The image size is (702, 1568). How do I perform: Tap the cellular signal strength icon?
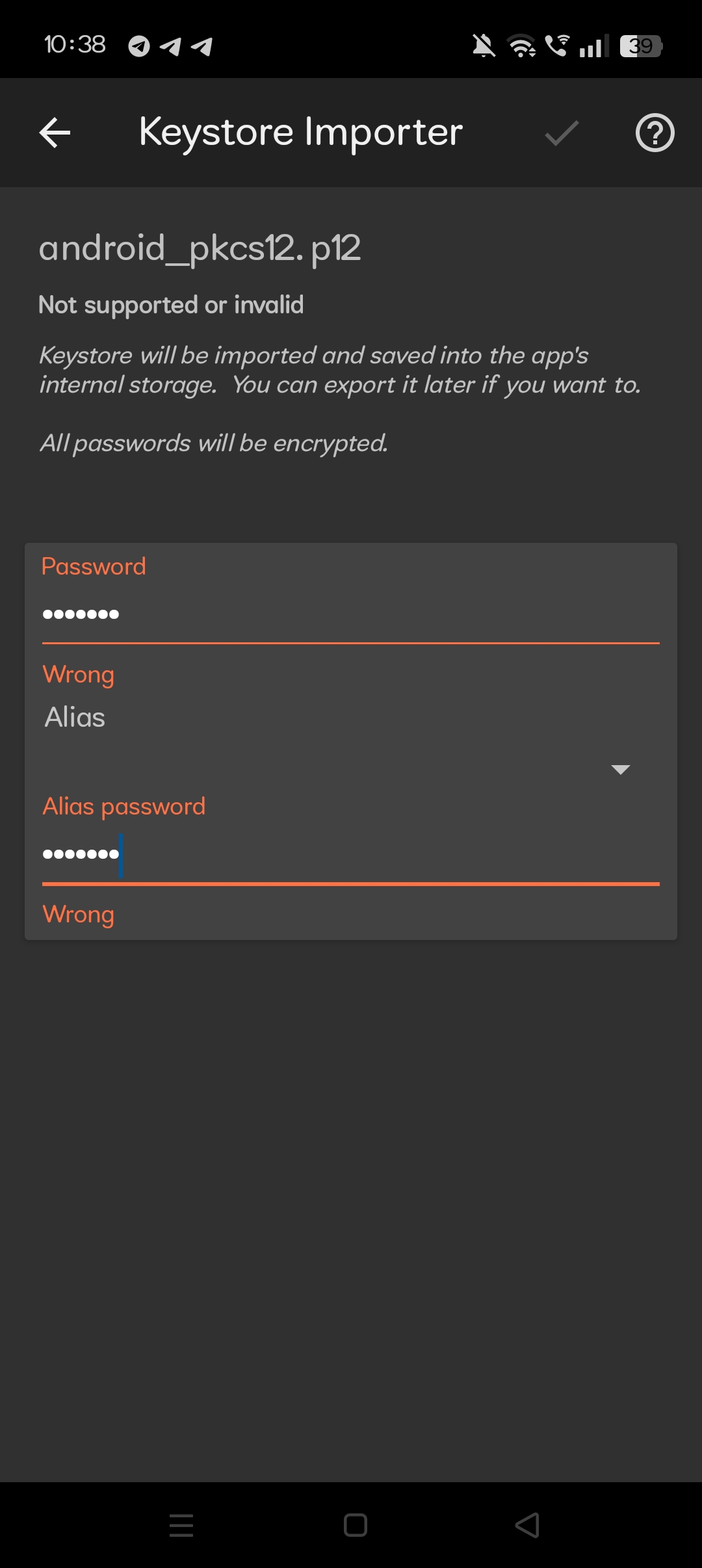[593, 46]
